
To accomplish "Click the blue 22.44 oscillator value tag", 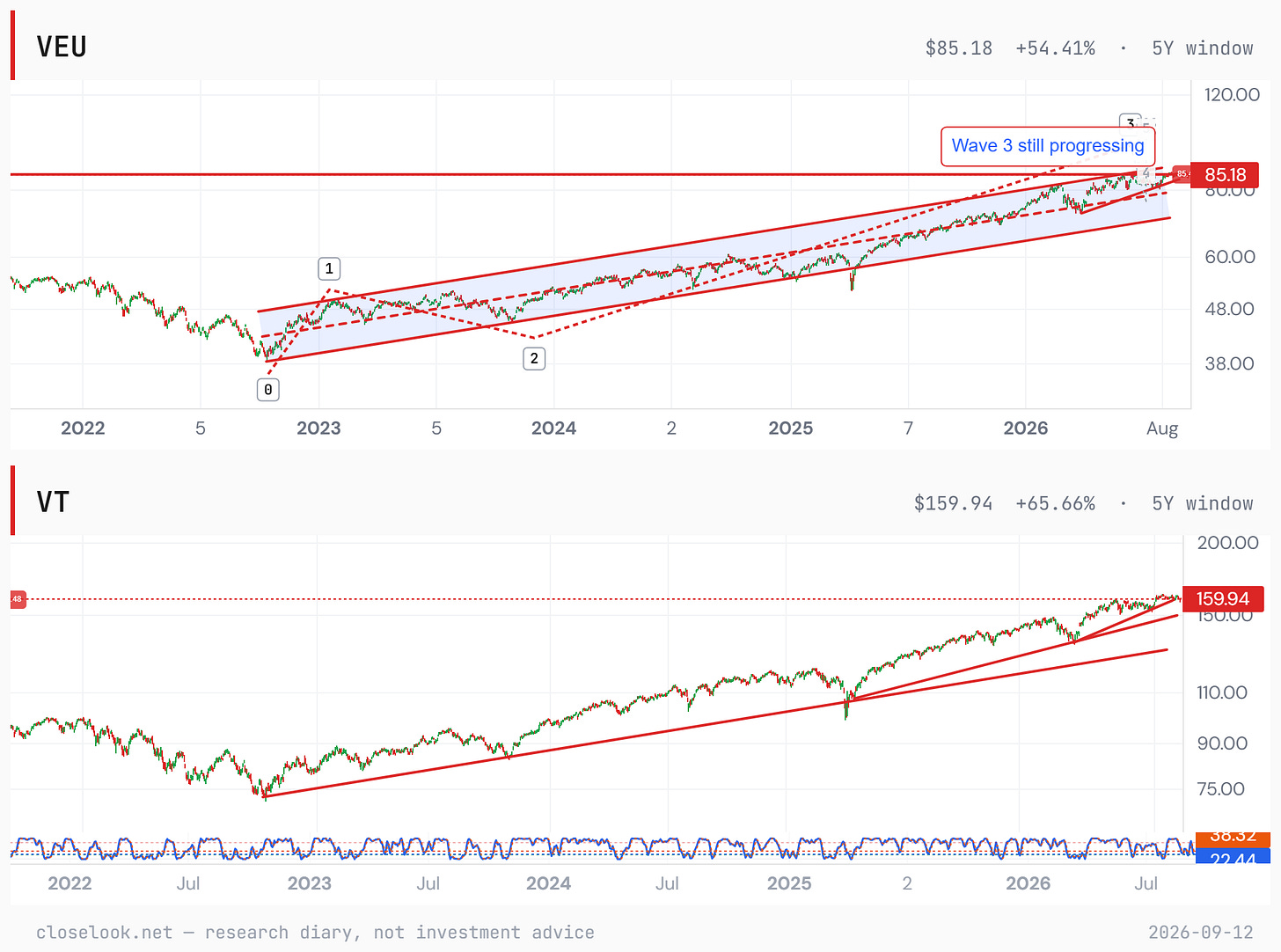I will pos(1233,856).
